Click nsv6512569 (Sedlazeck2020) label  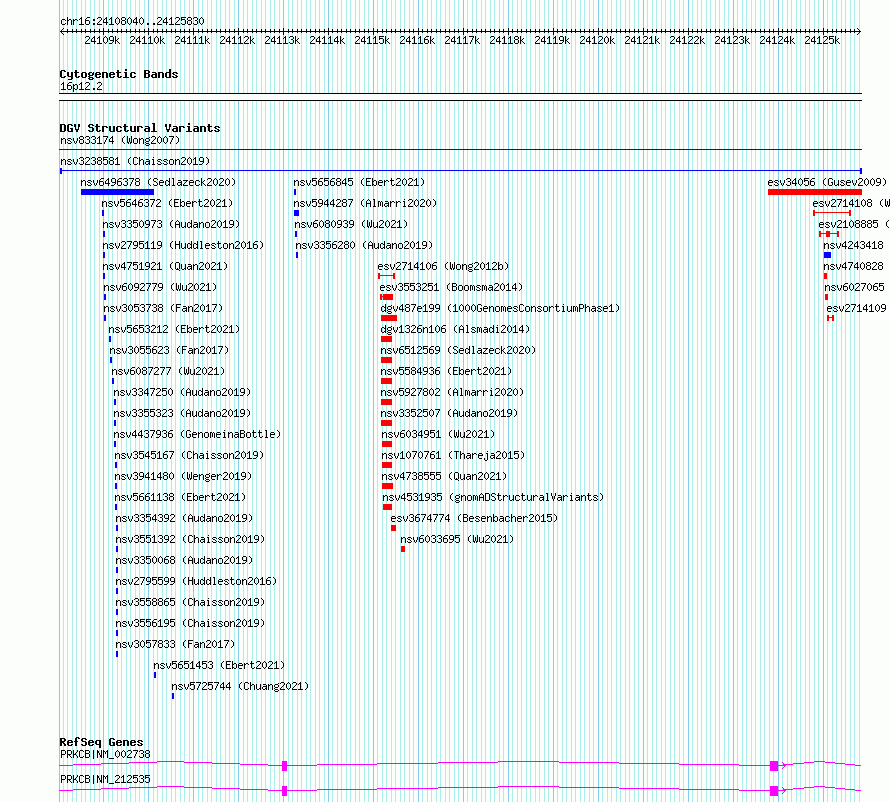(458, 350)
